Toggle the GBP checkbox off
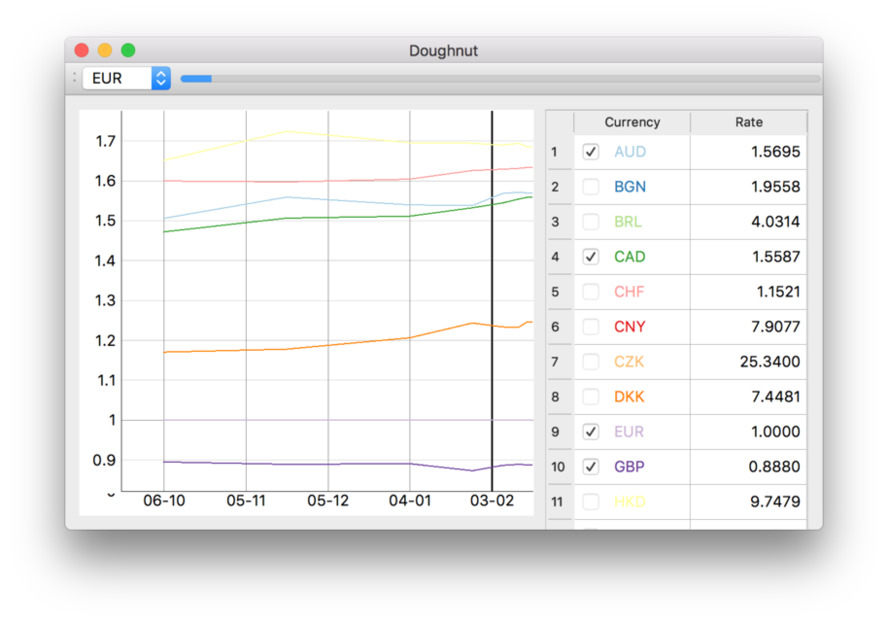 (x=591, y=467)
